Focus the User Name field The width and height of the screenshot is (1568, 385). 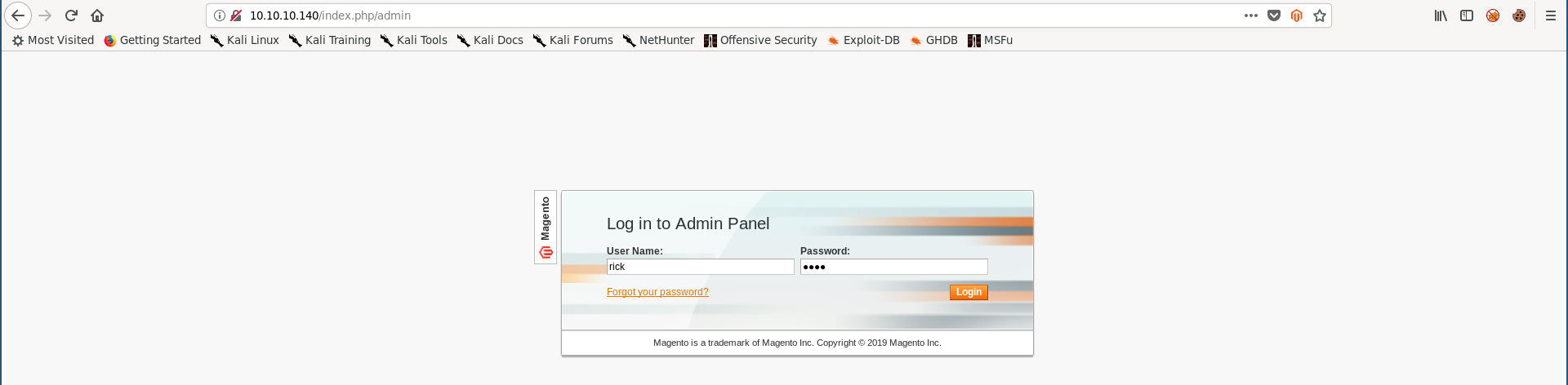click(700, 267)
